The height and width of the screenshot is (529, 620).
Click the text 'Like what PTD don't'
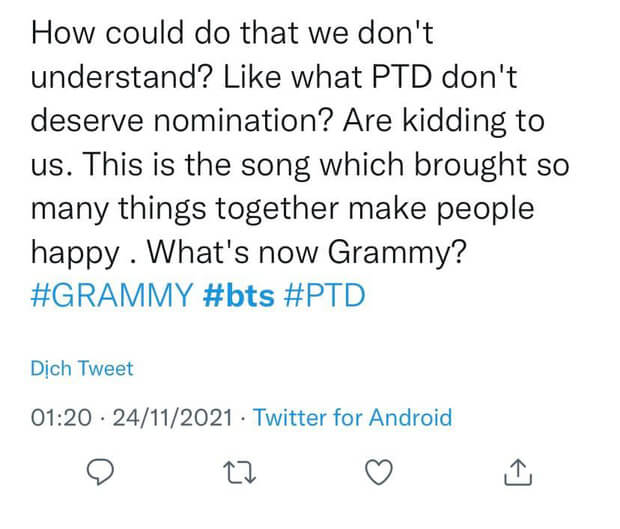coord(370,76)
